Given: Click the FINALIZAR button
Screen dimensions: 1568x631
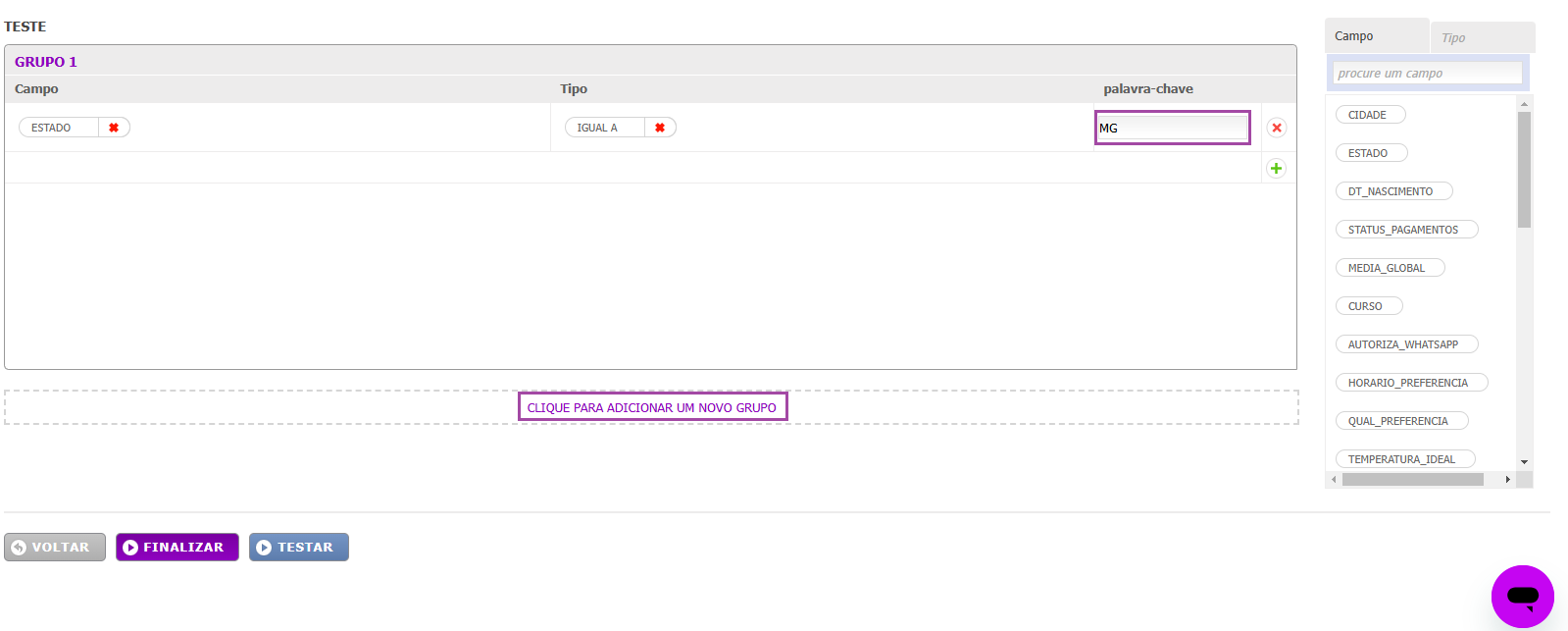Looking at the screenshot, I should point(177,548).
